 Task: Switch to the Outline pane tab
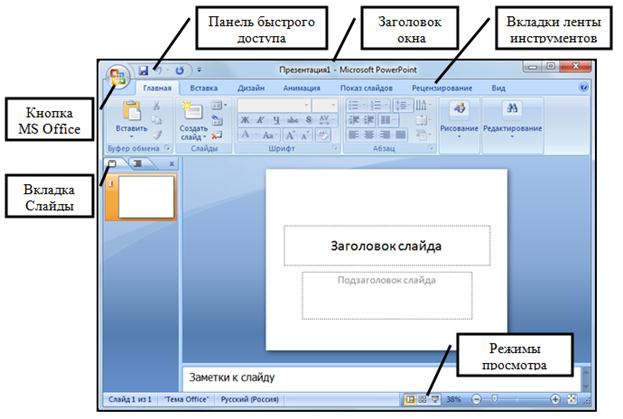click(x=137, y=163)
